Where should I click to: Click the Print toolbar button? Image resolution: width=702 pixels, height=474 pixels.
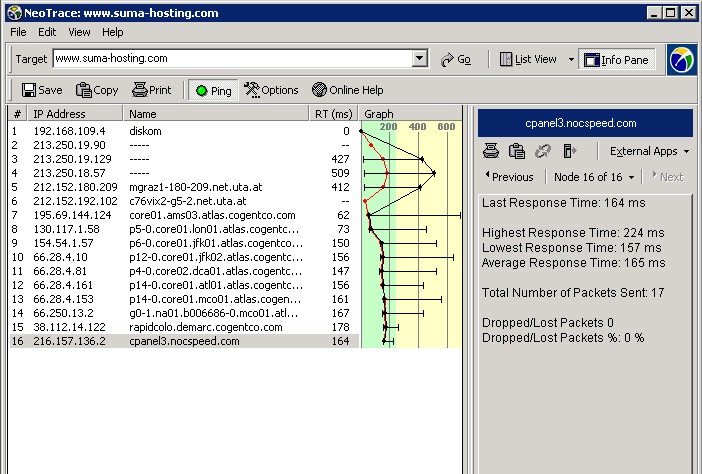coord(152,90)
